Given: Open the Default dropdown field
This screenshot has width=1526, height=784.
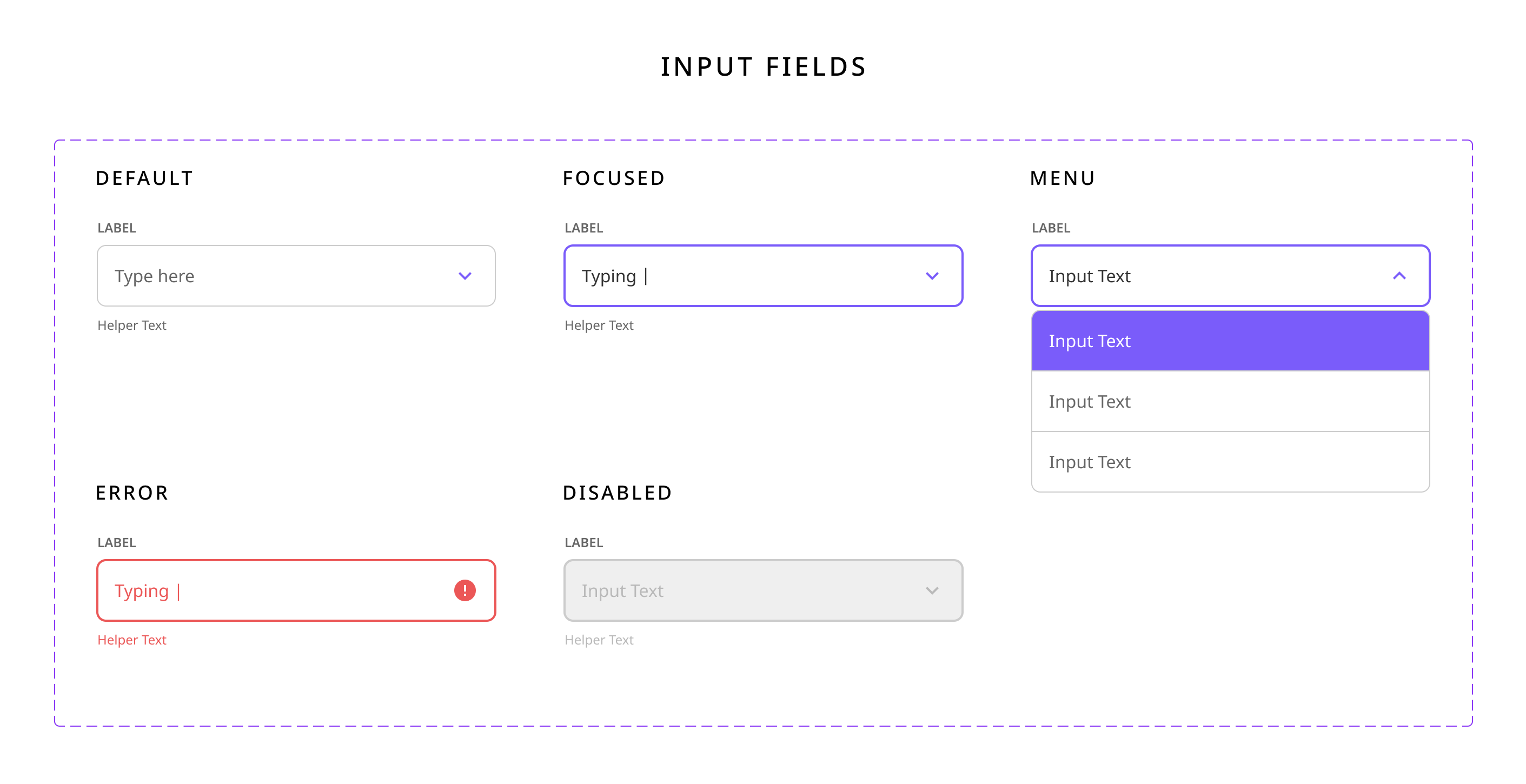Looking at the screenshot, I should pos(296,275).
